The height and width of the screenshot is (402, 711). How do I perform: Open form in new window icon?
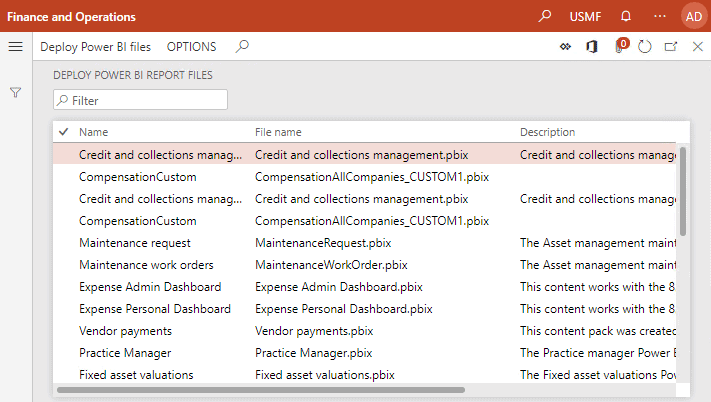coord(671,46)
